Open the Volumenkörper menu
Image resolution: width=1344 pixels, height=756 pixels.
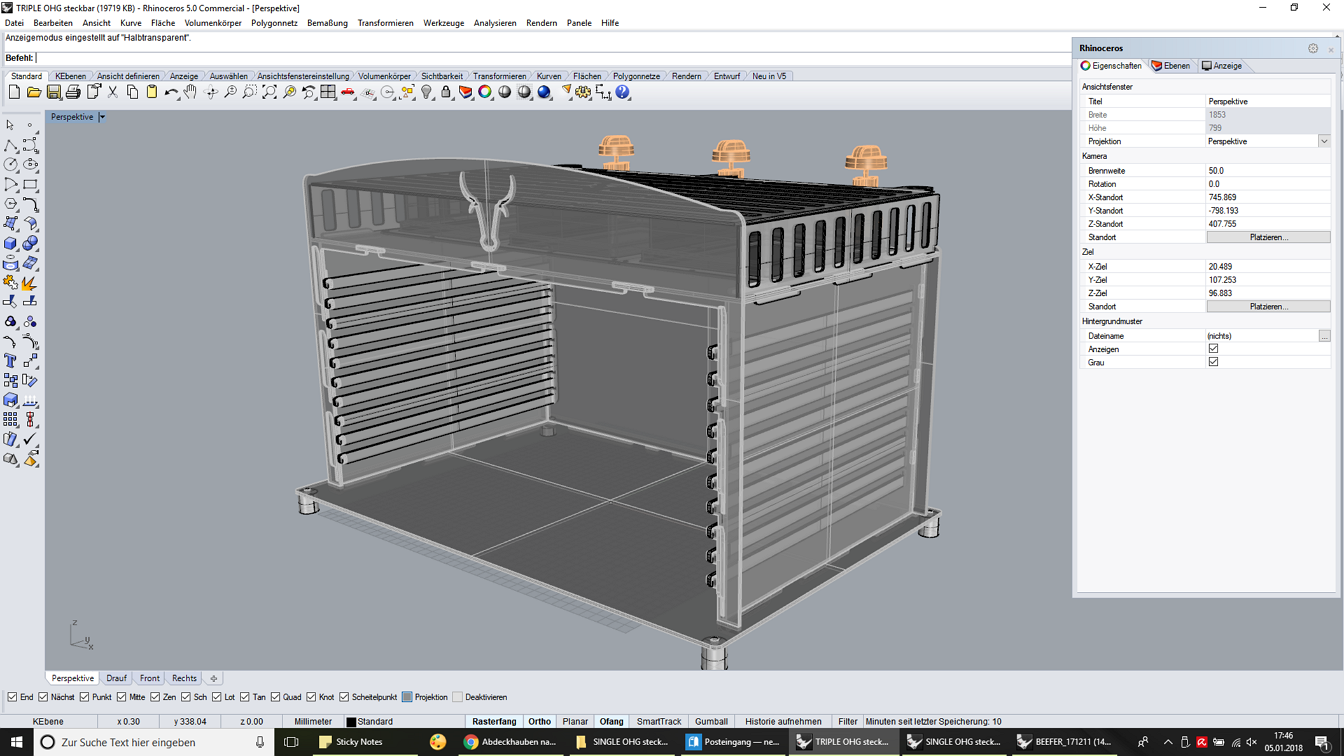click(x=212, y=23)
